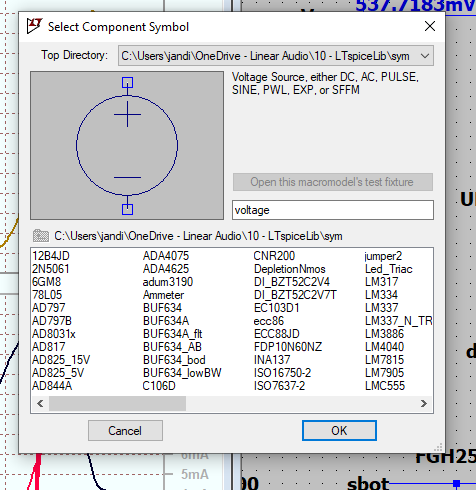Select the Ammeter component

coord(163,295)
